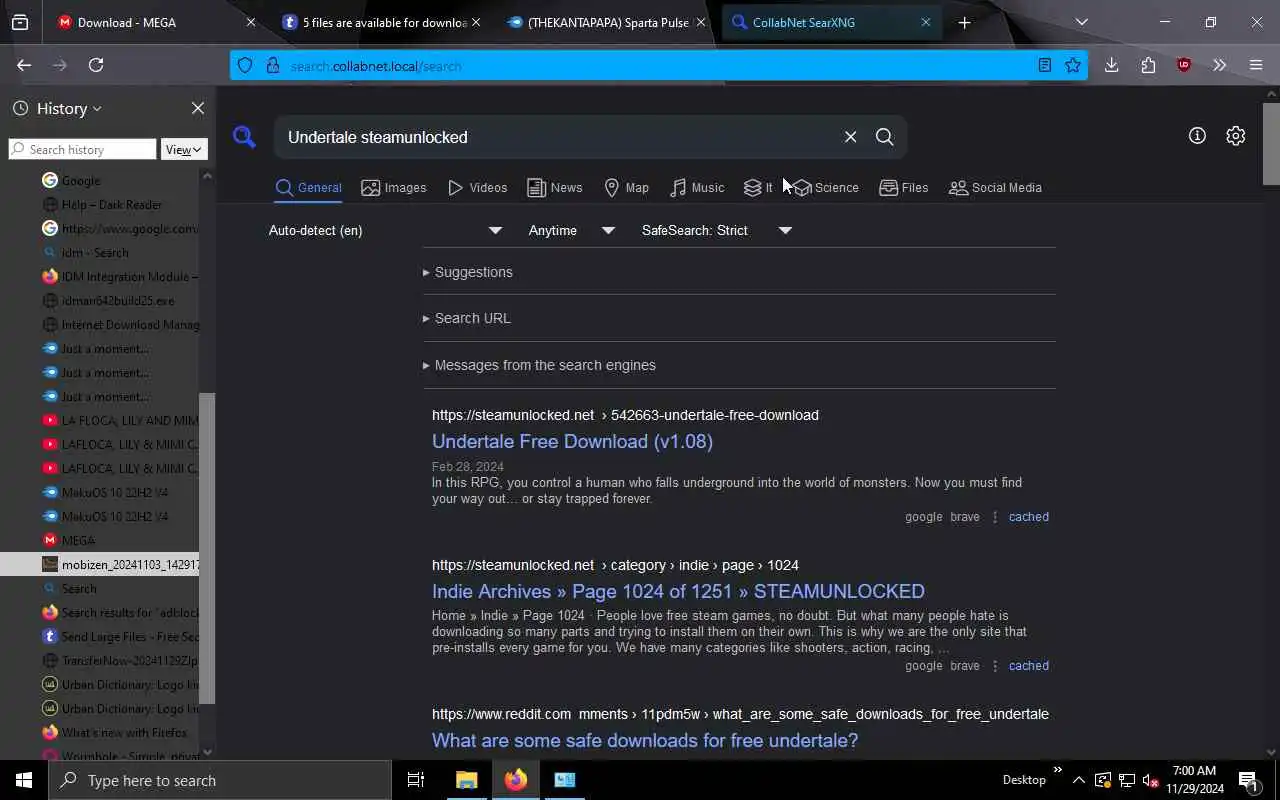Switch to Videos search category
The height and width of the screenshot is (800, 1280).
[478, 187]
